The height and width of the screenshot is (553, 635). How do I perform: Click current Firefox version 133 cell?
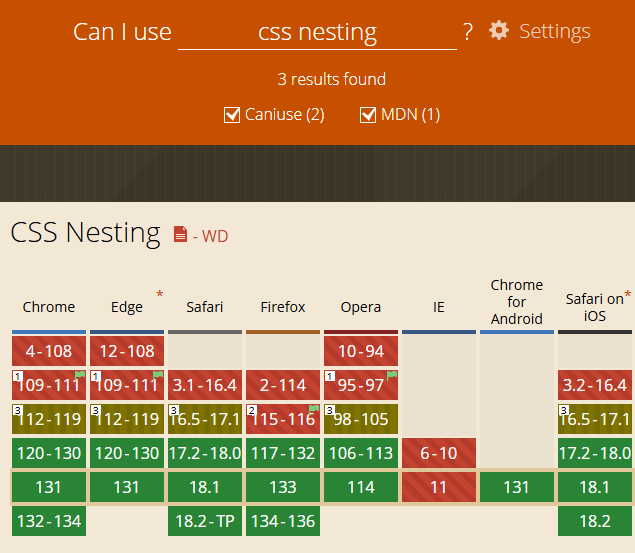(283, 487)
